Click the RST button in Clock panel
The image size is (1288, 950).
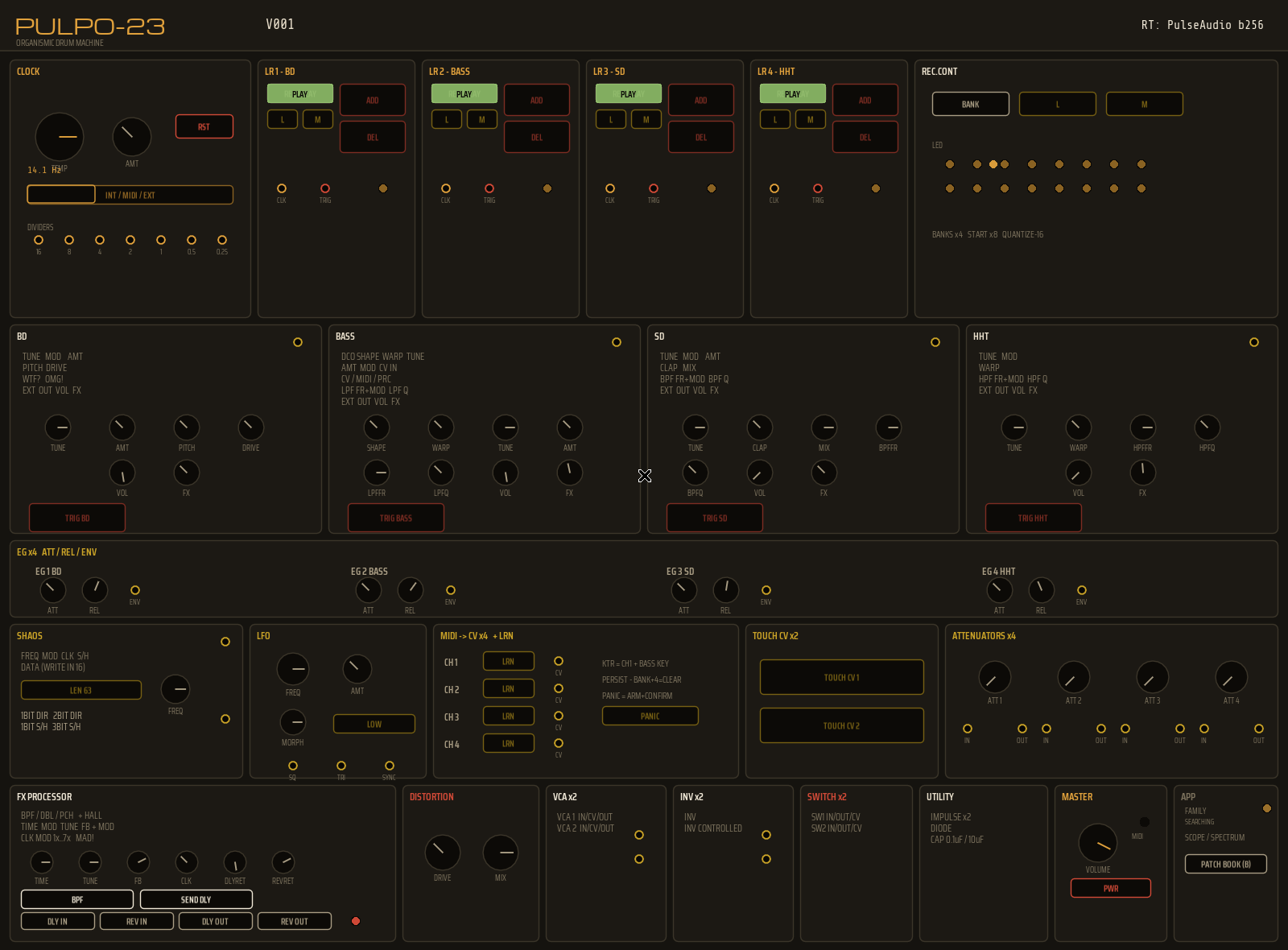[204, 126]
